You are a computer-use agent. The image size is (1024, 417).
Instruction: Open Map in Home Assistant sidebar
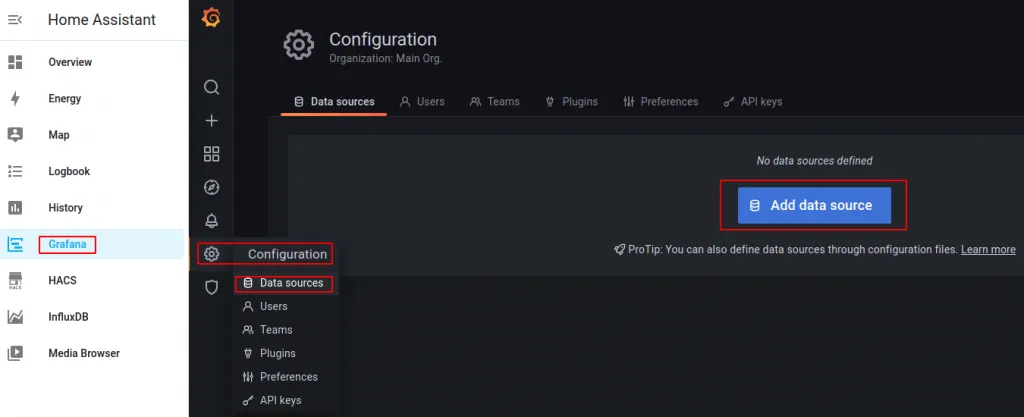(x=59, y=135)
